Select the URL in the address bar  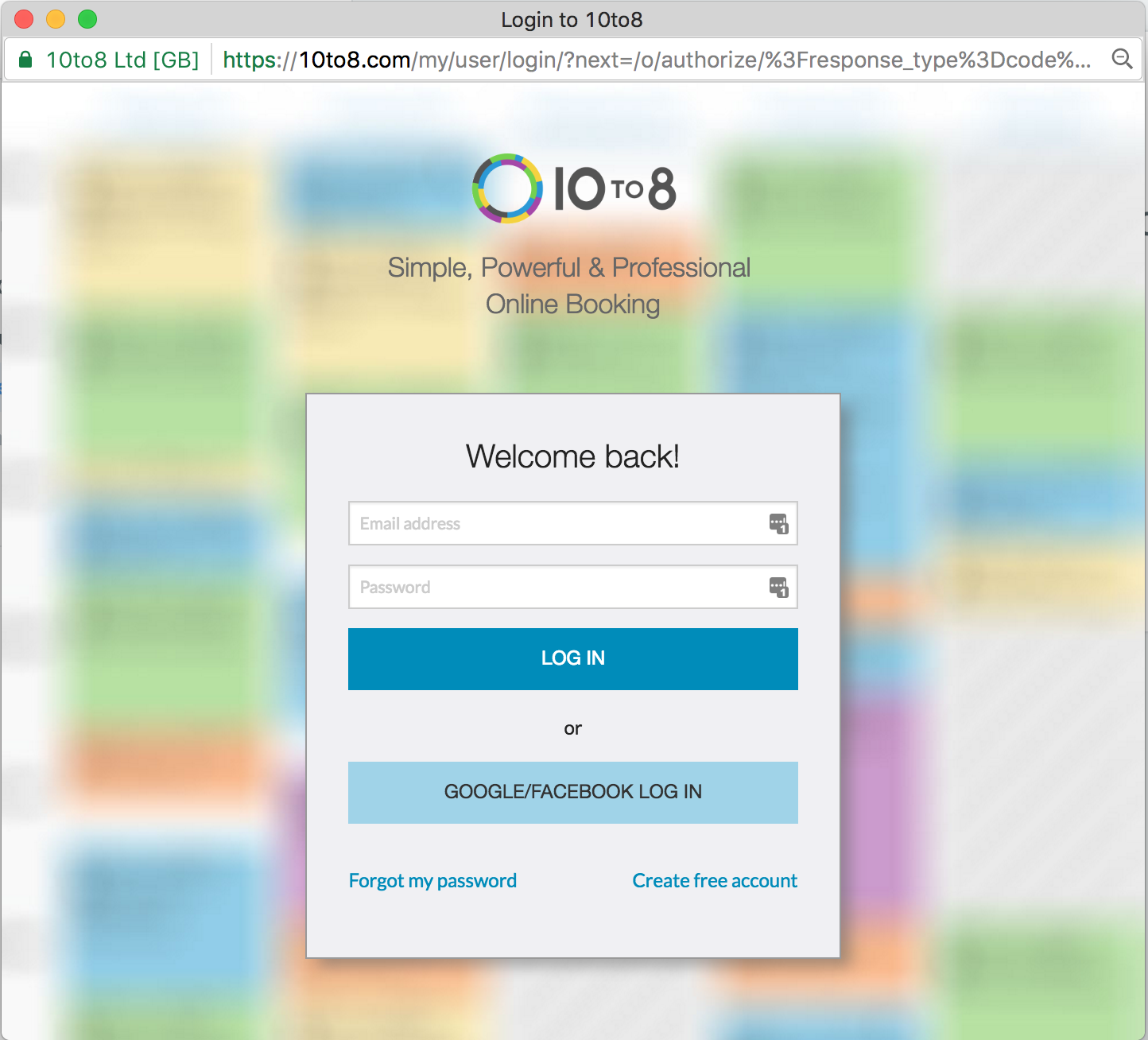(x=657, y=60)
